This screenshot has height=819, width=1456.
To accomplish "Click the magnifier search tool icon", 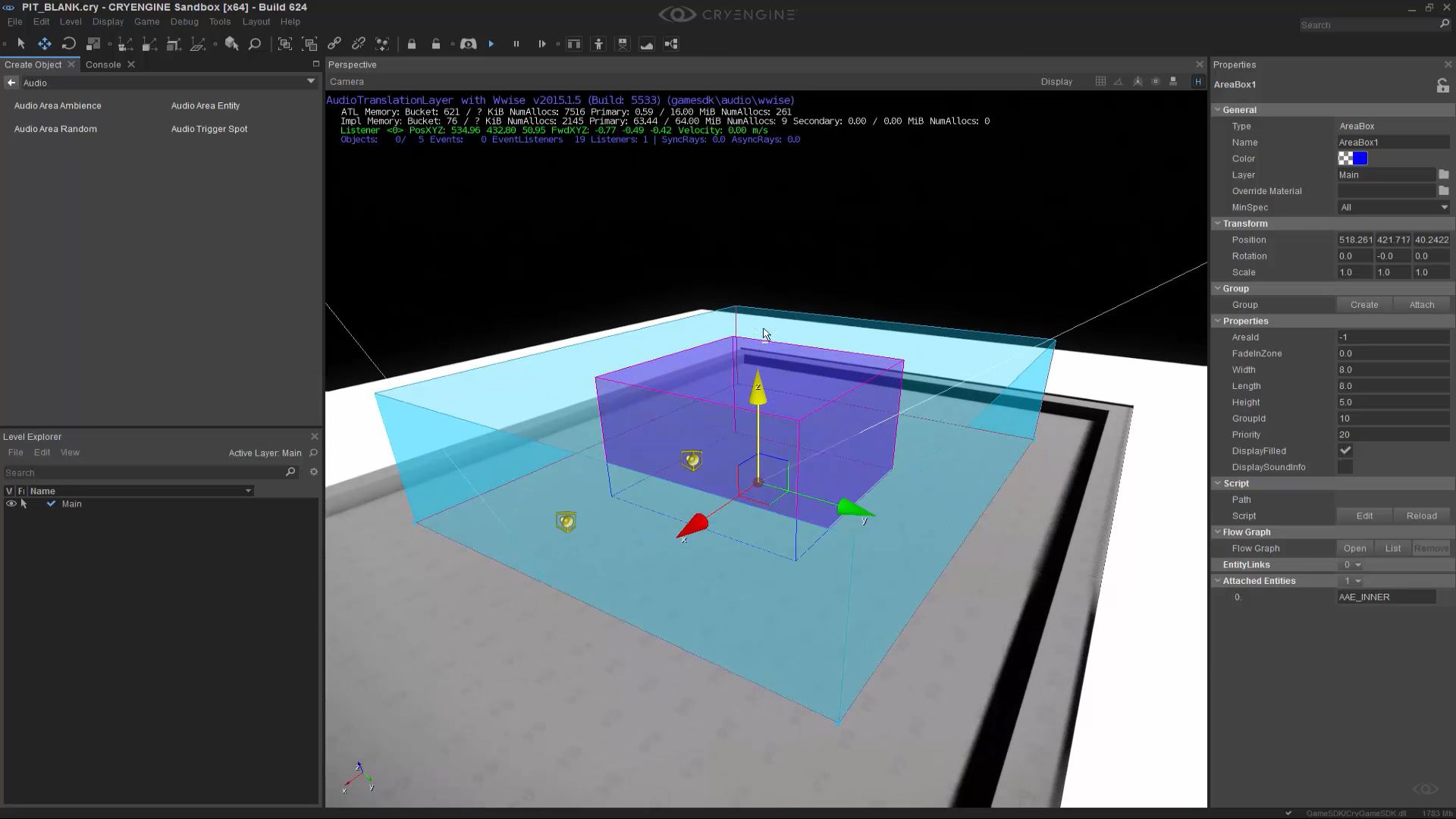I will (x=255, y=44).
